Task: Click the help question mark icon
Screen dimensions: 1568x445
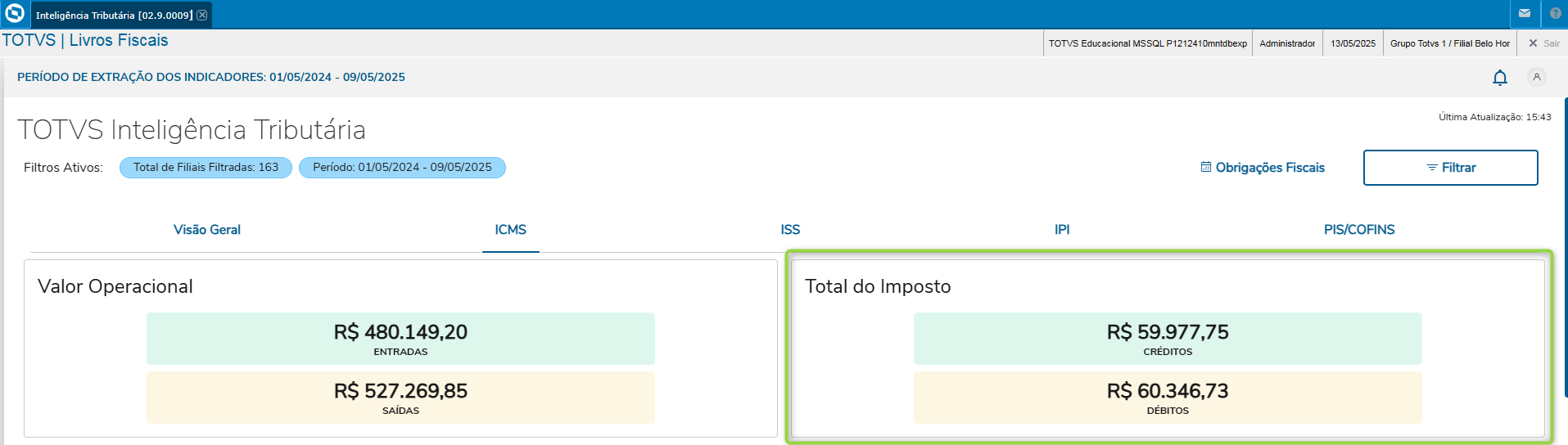Action: point(1555,14)
